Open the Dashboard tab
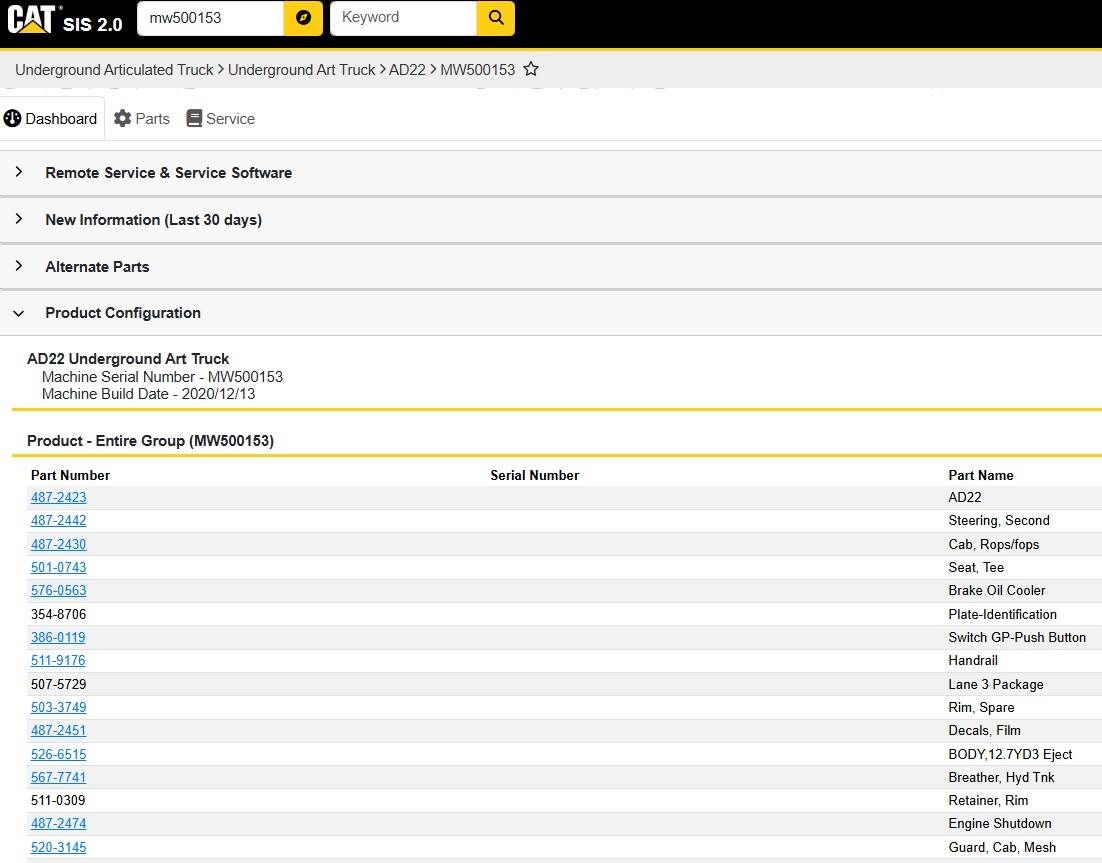This screenshot has width=1102, height=863. tap(51, 119)
